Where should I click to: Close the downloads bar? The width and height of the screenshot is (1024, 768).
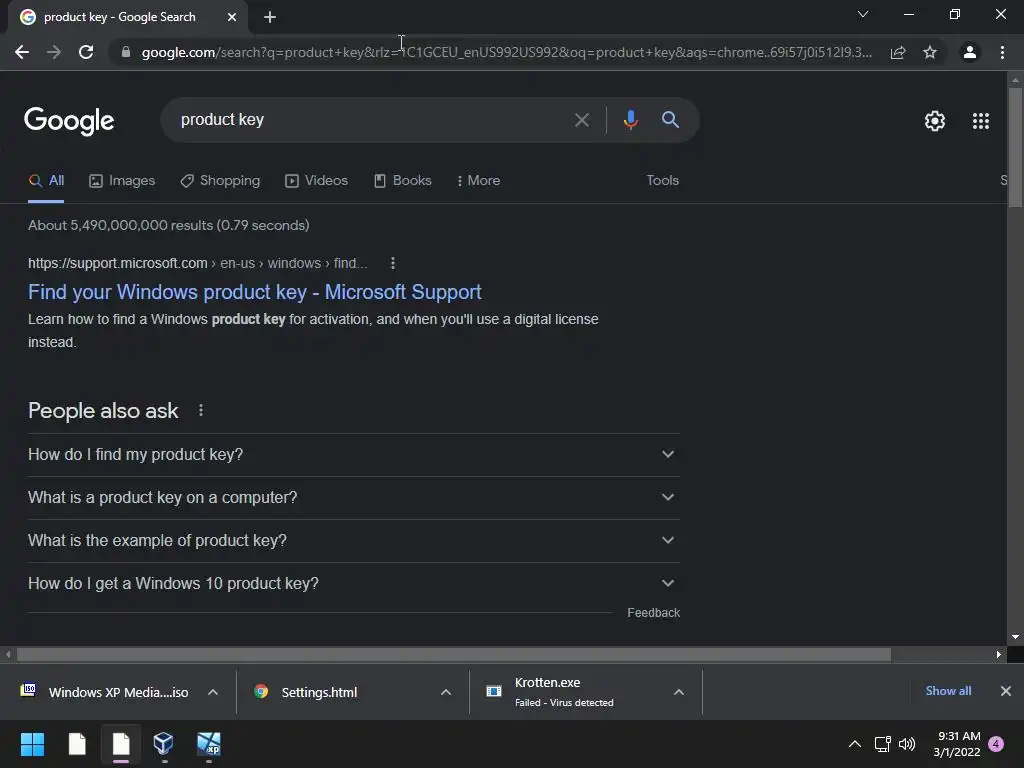pos(1006,691)
